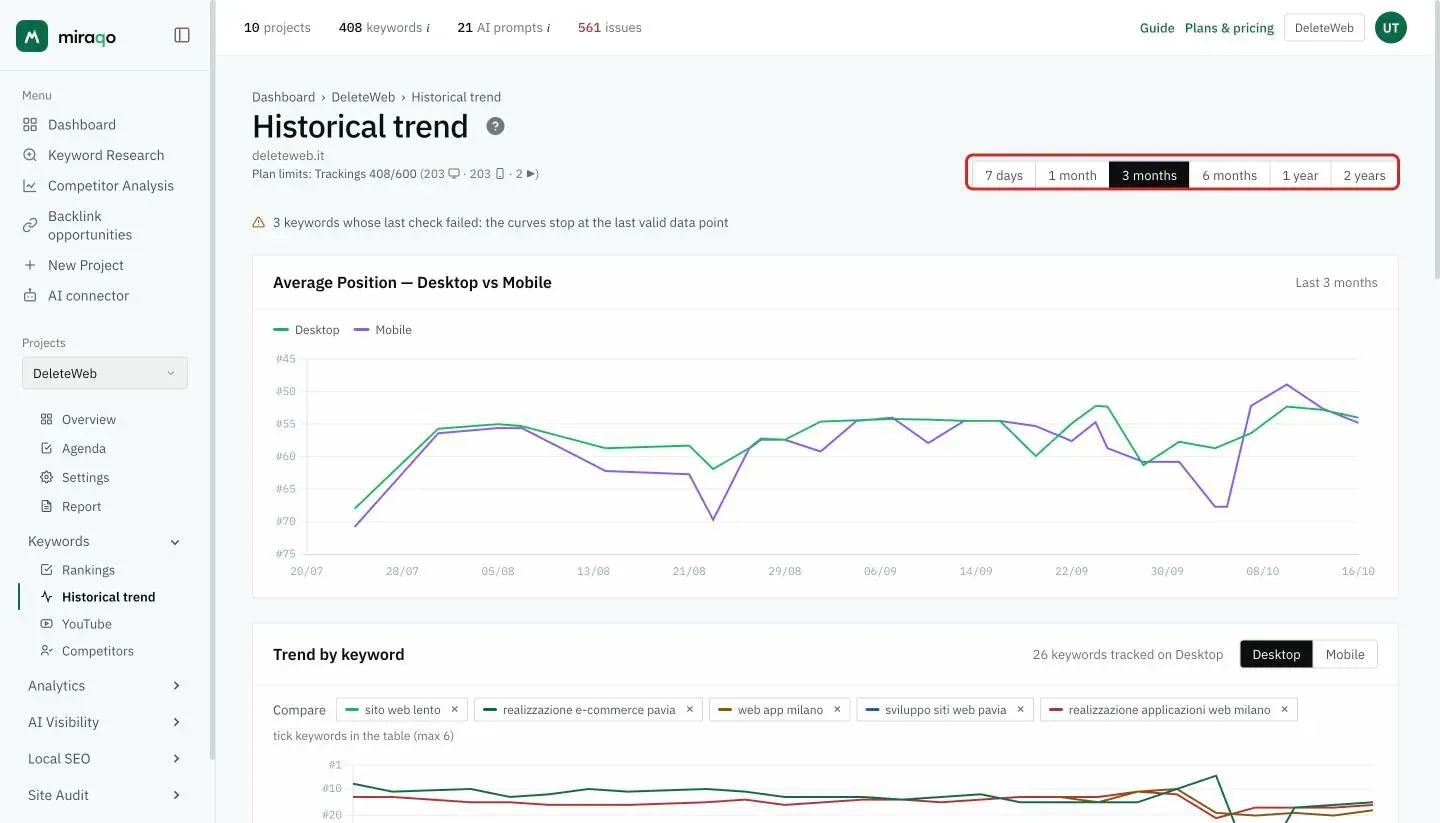Click 26 keywords tracked on Desktop text
1440x823 pixels.
coord(1128,655)
